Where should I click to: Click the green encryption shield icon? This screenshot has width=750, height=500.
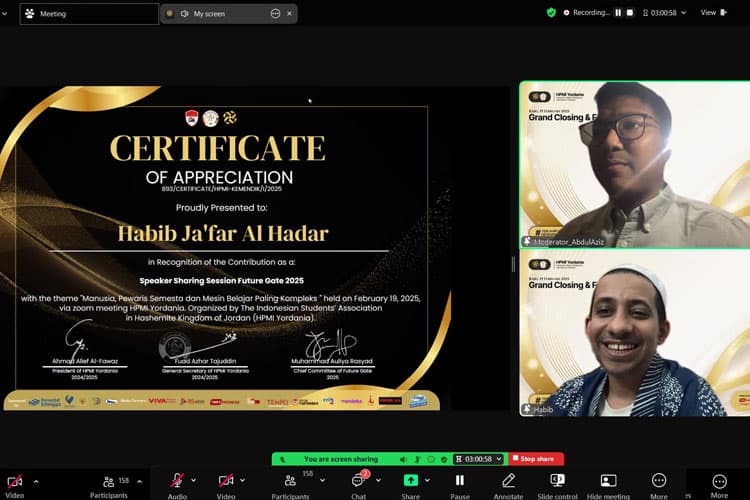[551, 13]
